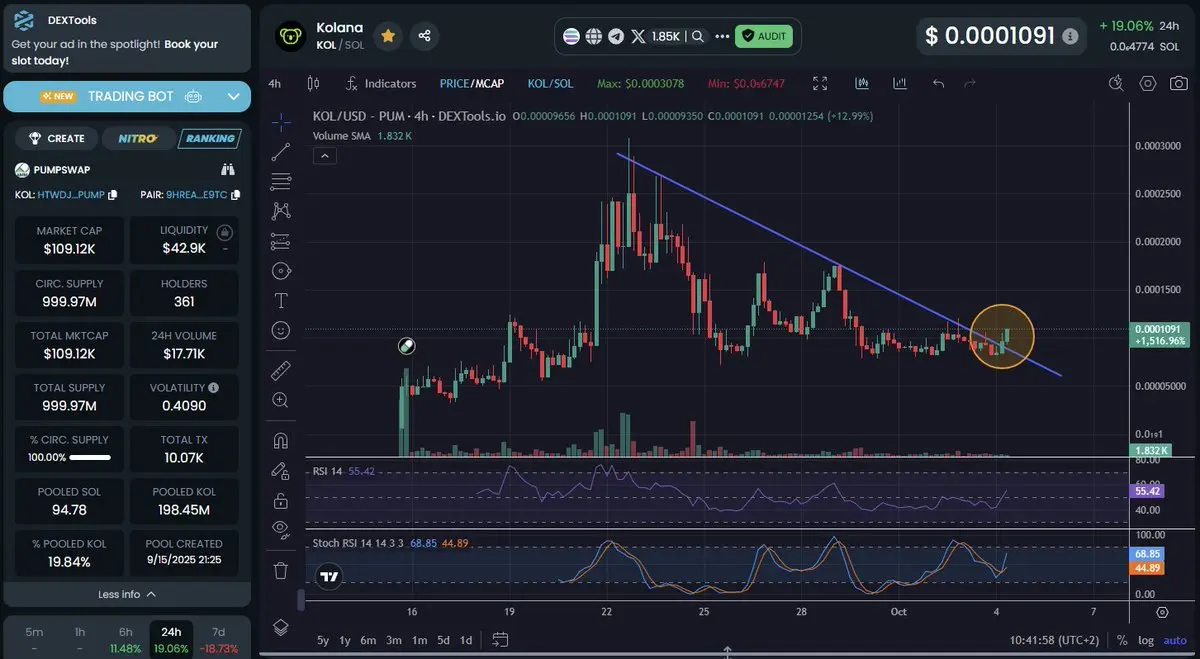Set chart range to 1d
Screen dimensions: 1200x659
click(x=466, y=640)
